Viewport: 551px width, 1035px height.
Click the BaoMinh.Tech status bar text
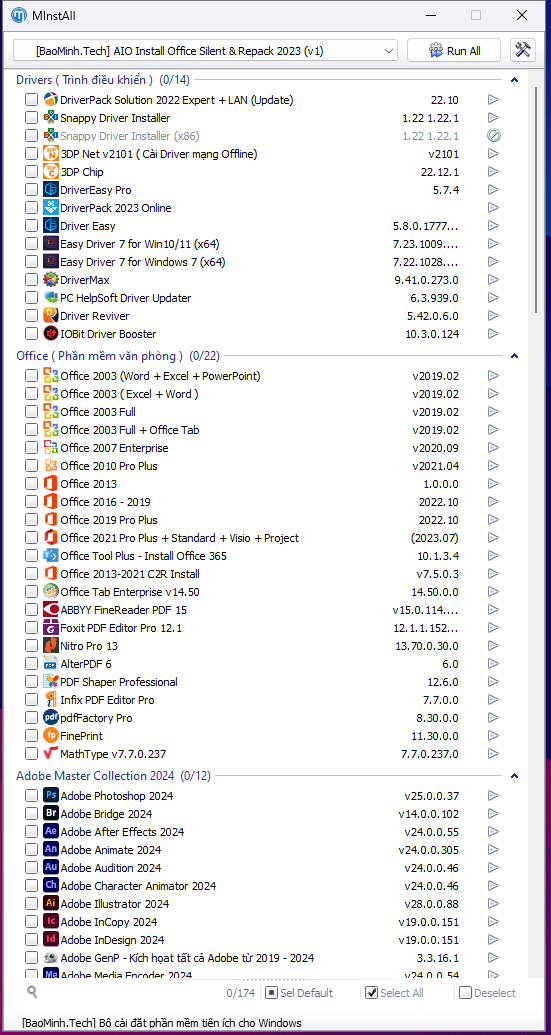pyautogui.click(x=162, y=1022)
